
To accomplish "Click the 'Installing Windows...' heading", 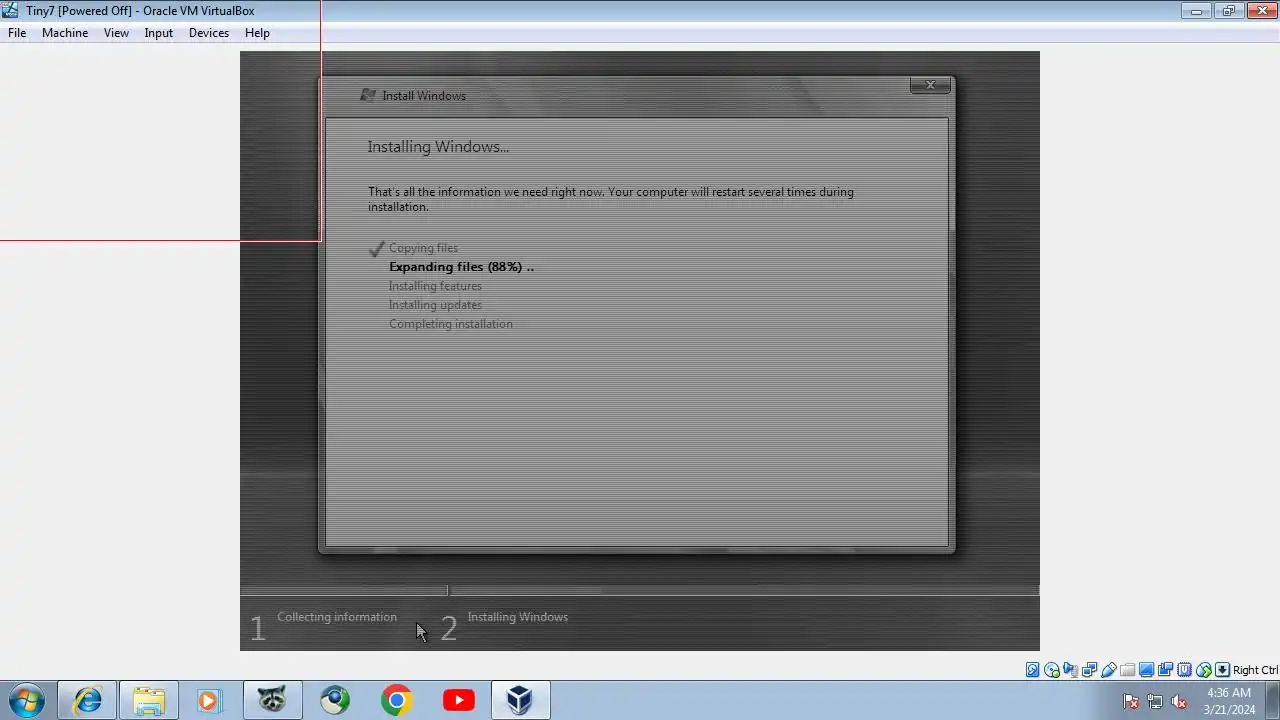I will point(438,147).
